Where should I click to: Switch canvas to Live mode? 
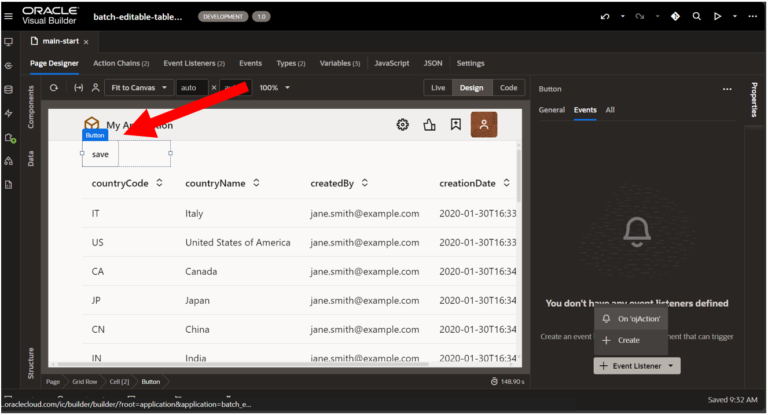(x=437, y=88)
